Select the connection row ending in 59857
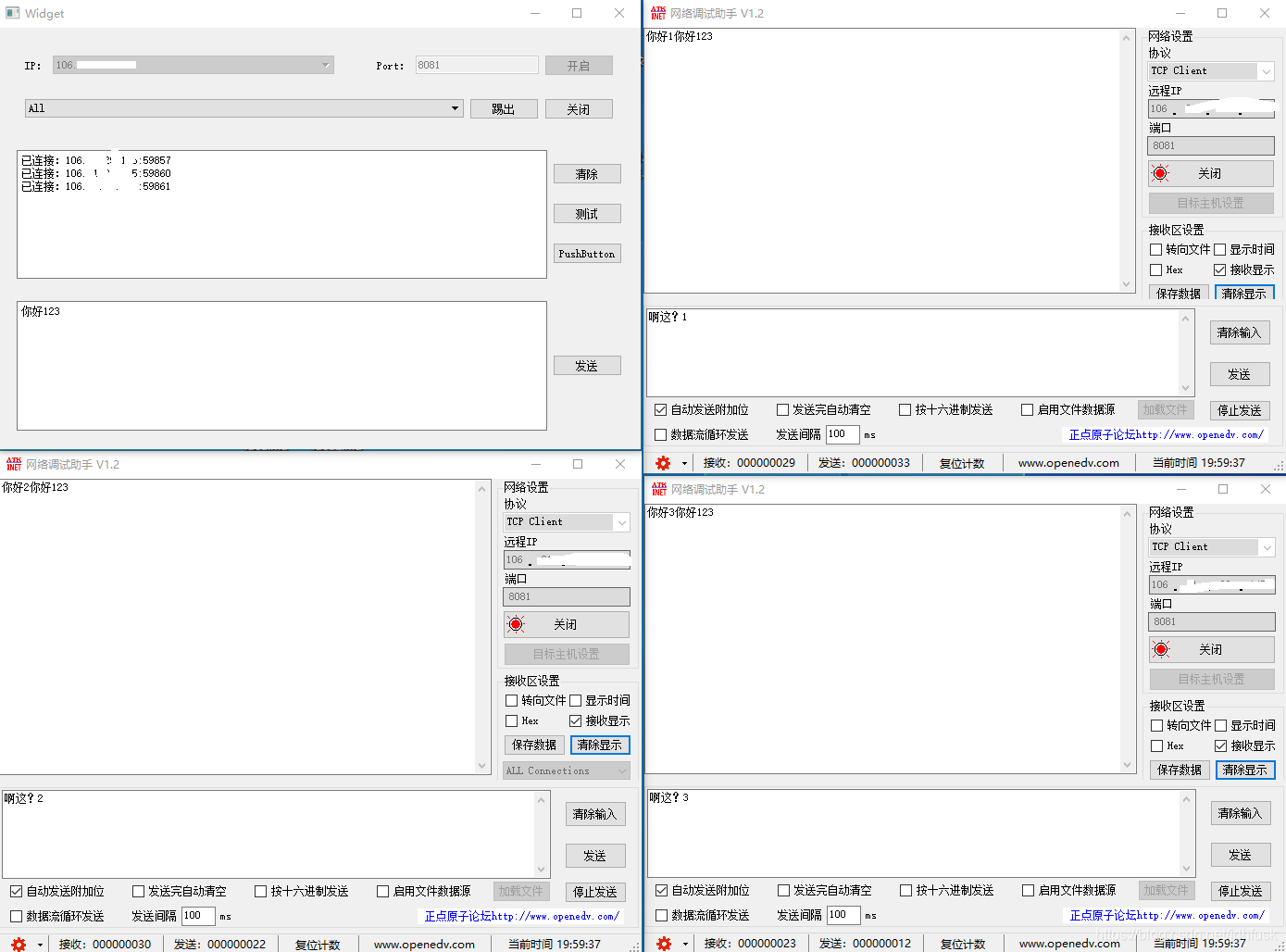 coord(96,160)
